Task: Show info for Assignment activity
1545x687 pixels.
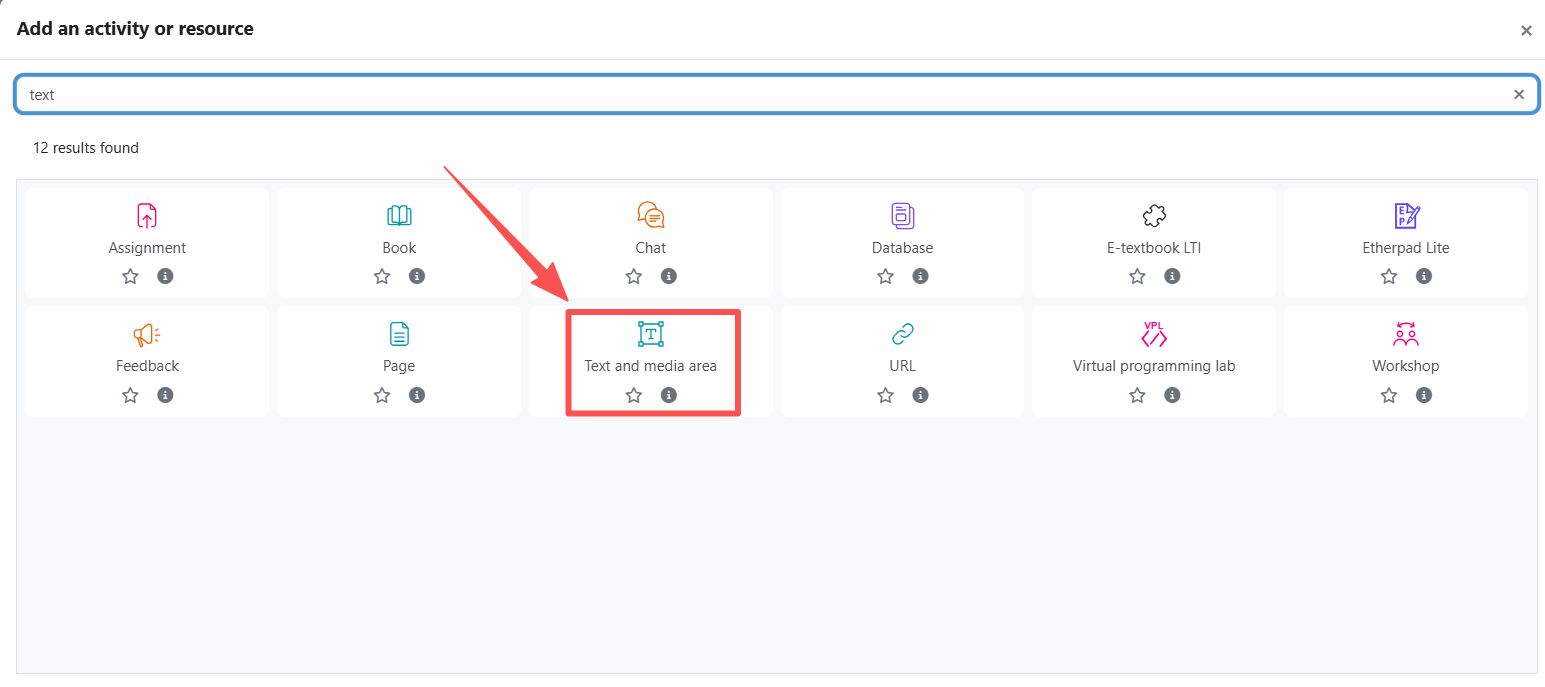Action: point(166,276)
